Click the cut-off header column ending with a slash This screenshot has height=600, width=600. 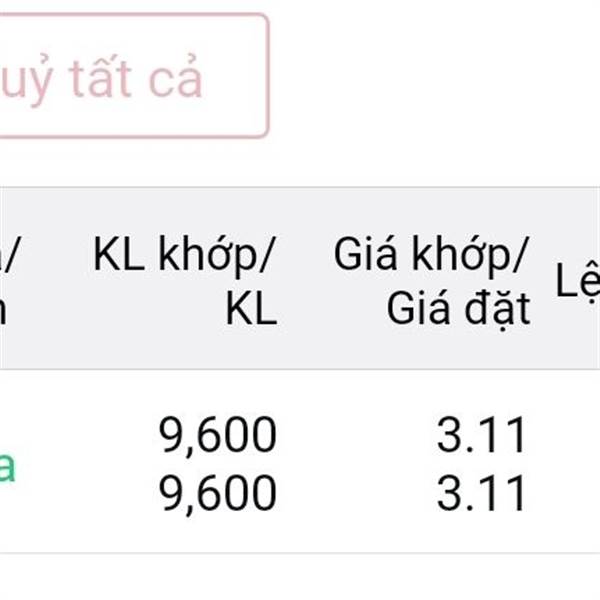pos(8,280)
